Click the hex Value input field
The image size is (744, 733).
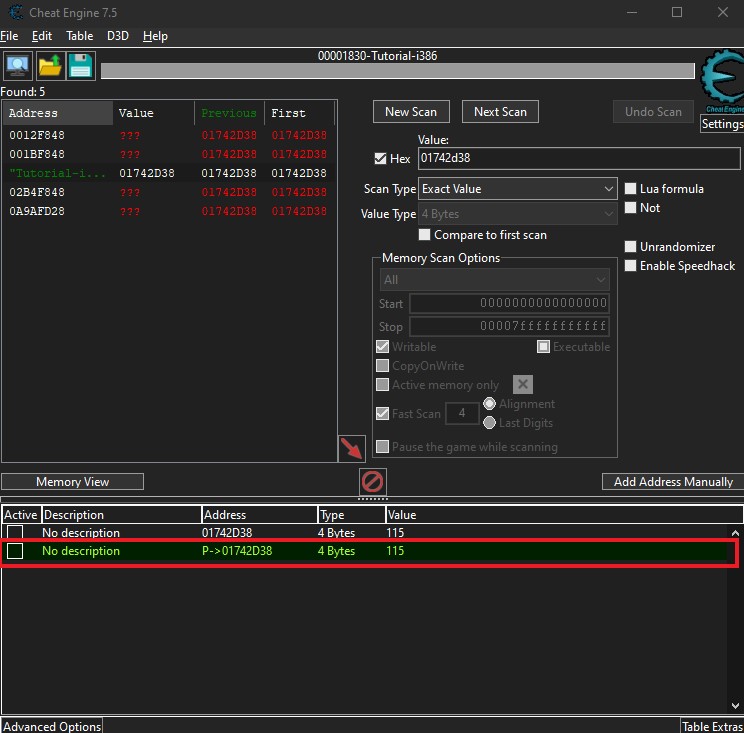[578, 159]
